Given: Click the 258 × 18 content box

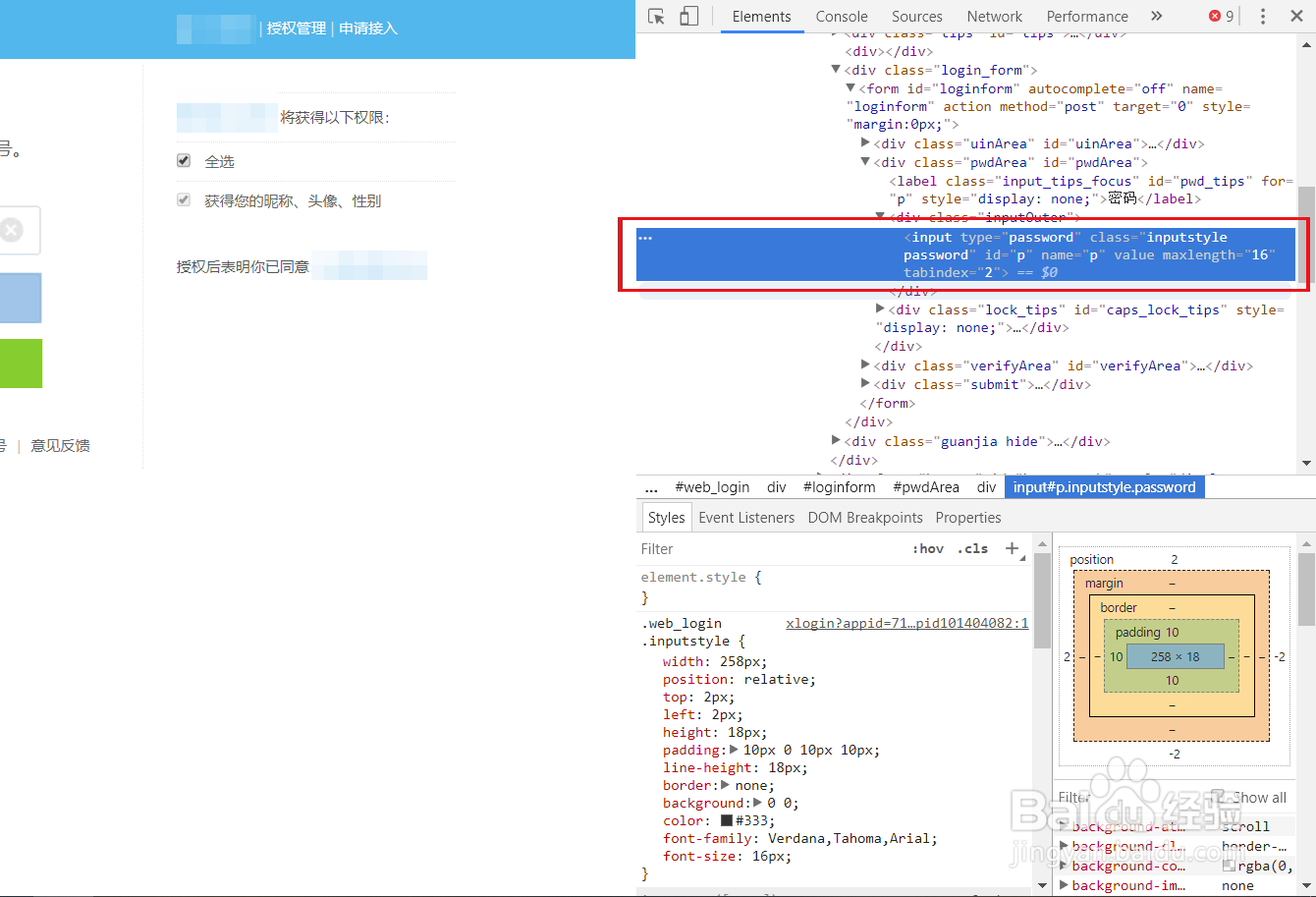Looking at the screenshot, I should point(1175,656).
